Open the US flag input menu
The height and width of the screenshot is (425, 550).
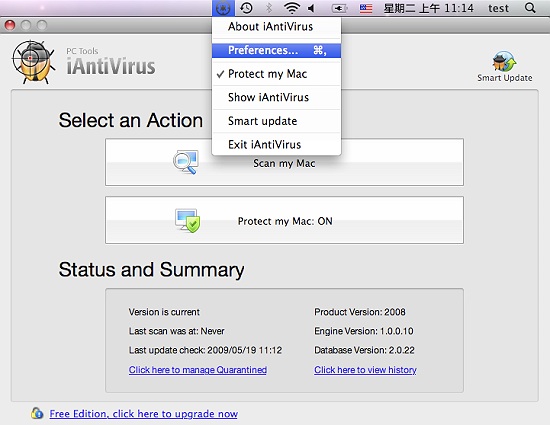366,8
